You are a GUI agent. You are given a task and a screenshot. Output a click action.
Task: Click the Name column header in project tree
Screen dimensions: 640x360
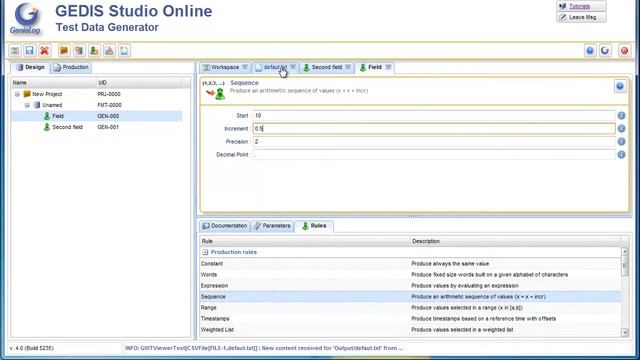point(53,83)
